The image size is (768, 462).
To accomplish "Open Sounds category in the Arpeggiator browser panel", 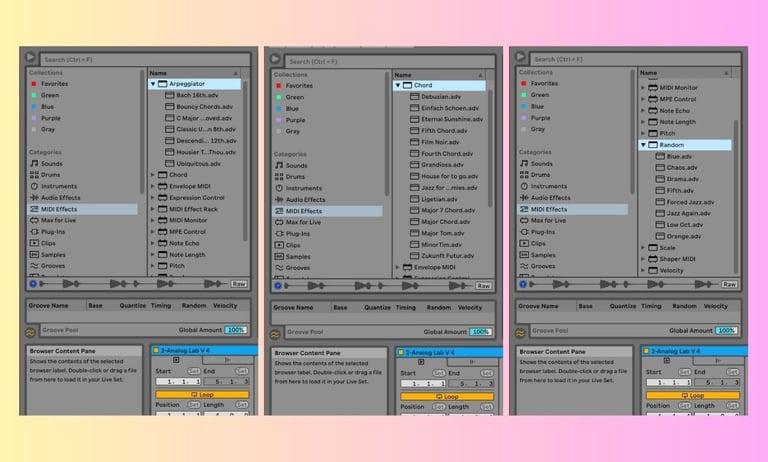I will tap(47, 164).
